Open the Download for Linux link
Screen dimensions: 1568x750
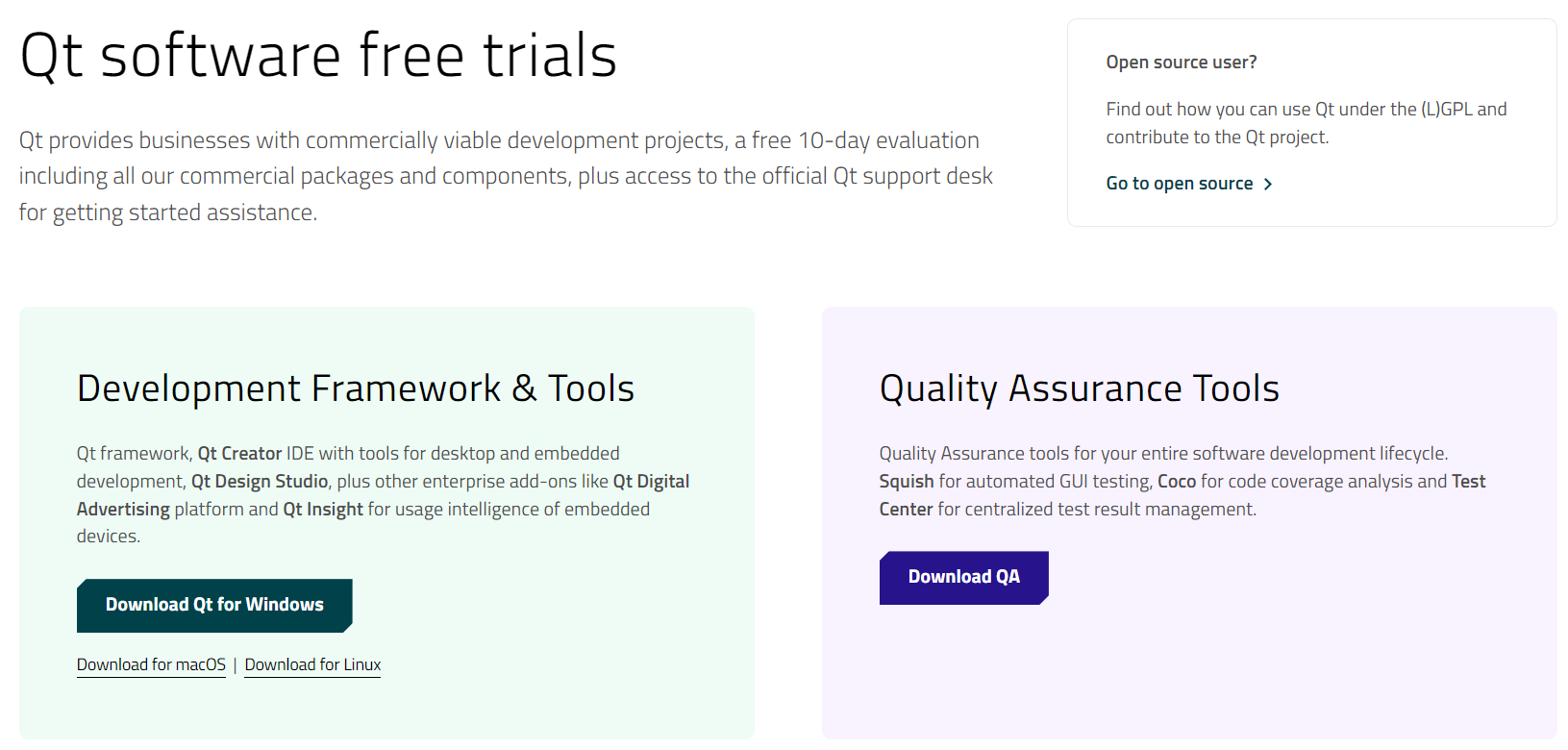[x=312, y=664]
